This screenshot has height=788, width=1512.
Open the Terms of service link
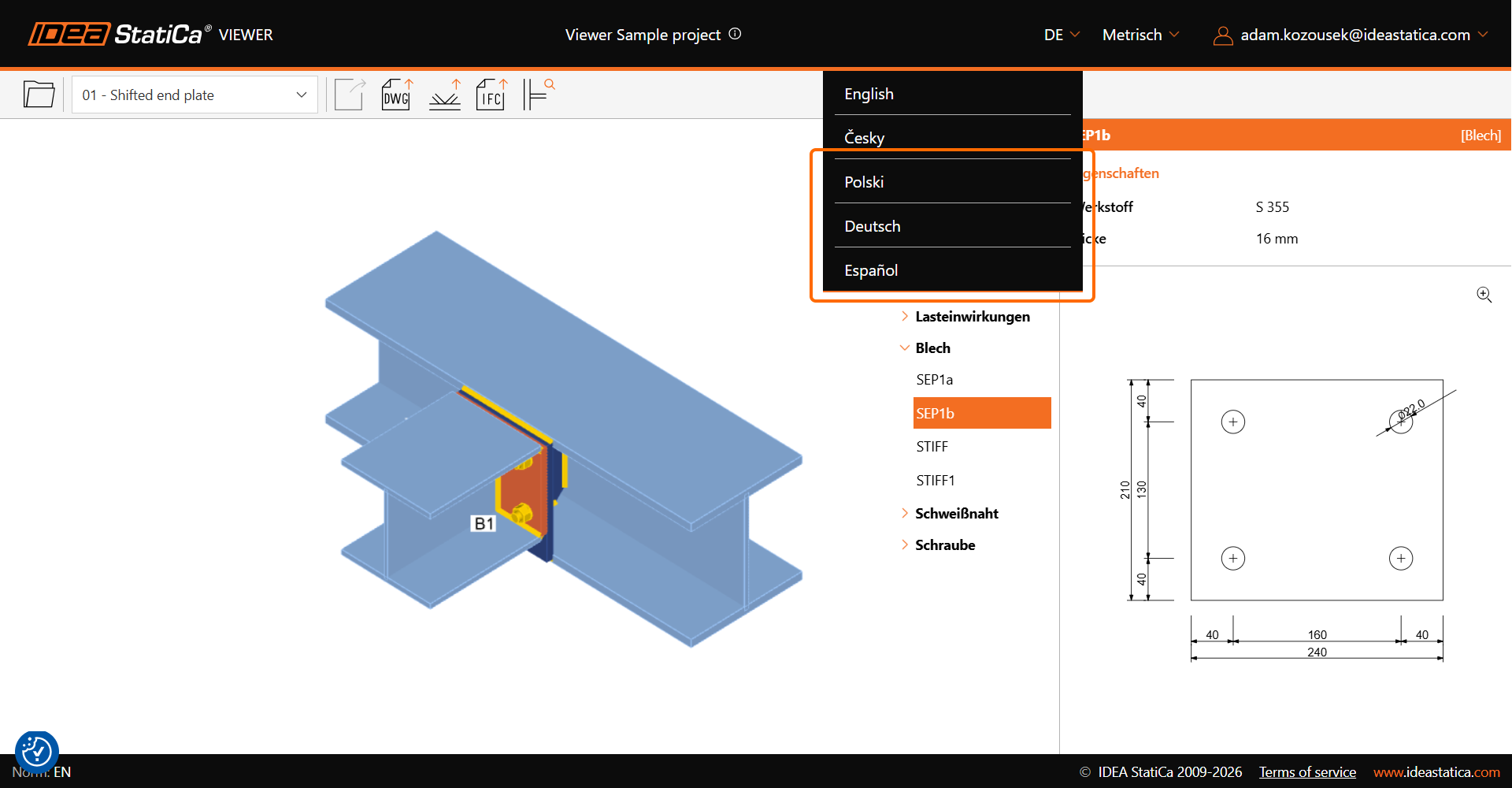click(1307, 772)
